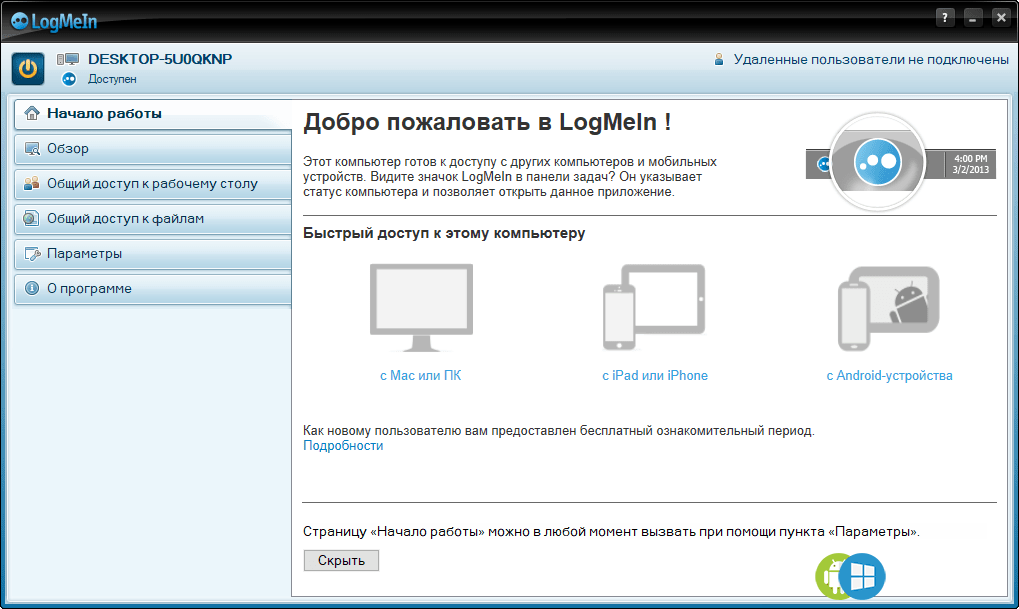Click the LogMeIn logo in title bar
Image resolution: width=1019 pixels, height=609 pixels.
(54, 21)
